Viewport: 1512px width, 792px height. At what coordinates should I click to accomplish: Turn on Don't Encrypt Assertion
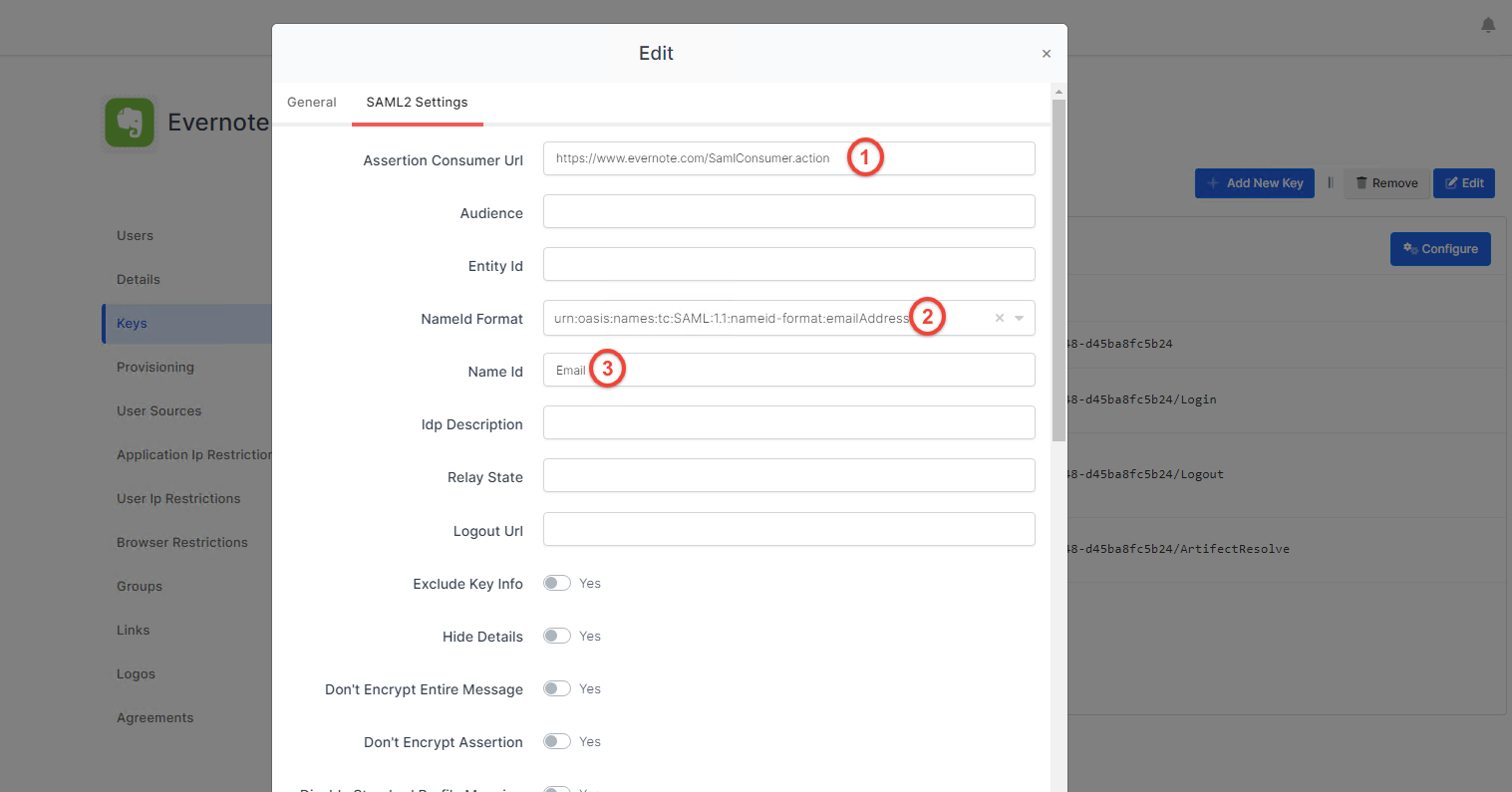tap(557, 741)
